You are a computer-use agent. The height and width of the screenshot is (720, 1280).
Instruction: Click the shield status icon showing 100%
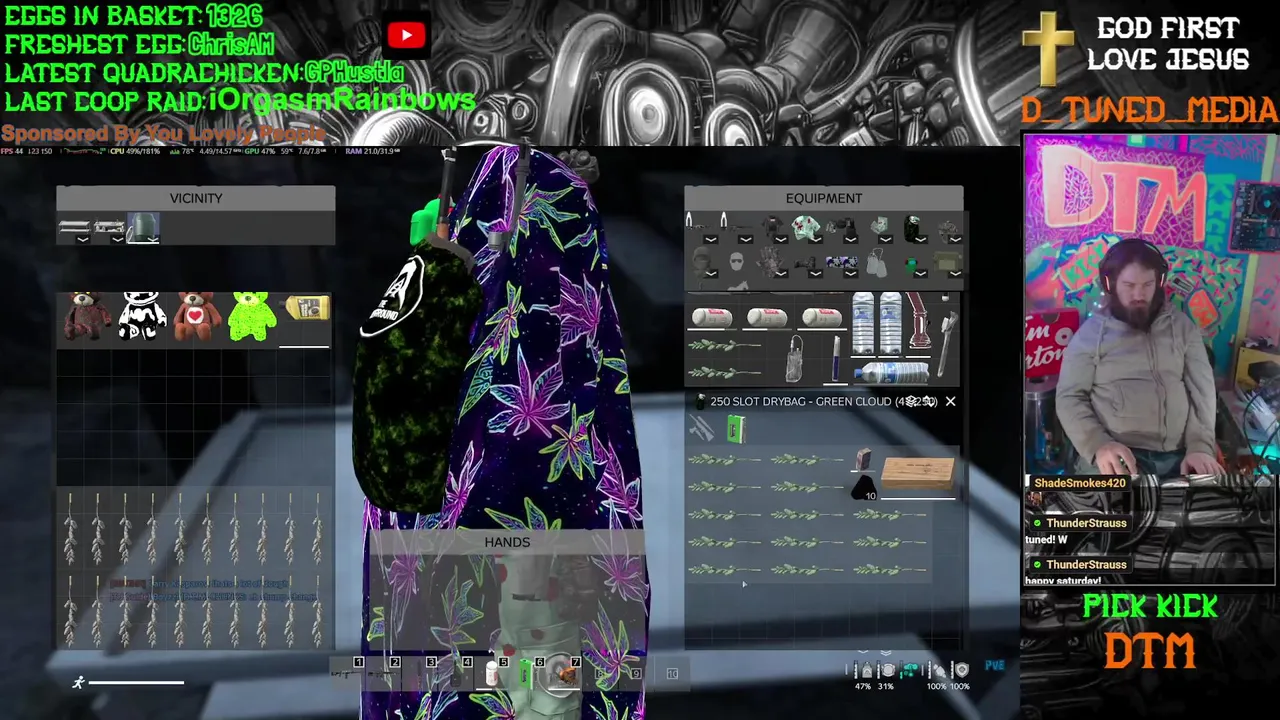click(x=961, y=669)
